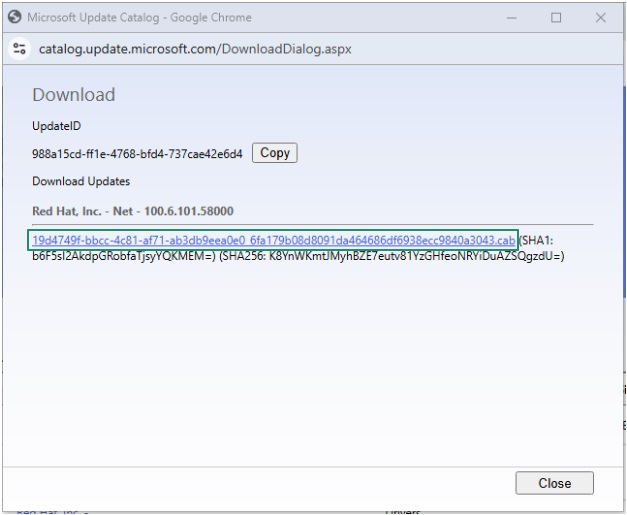Click the window title 'Microsoft Update Catalog - Google Chrome'
The width and height of the screenshot is (627, 515).
pos(140,18)
